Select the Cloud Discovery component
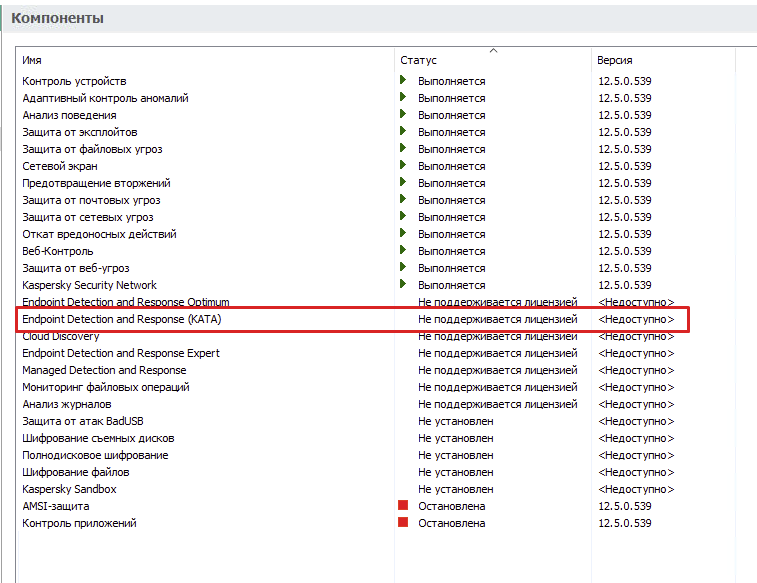 click(61, 336)
